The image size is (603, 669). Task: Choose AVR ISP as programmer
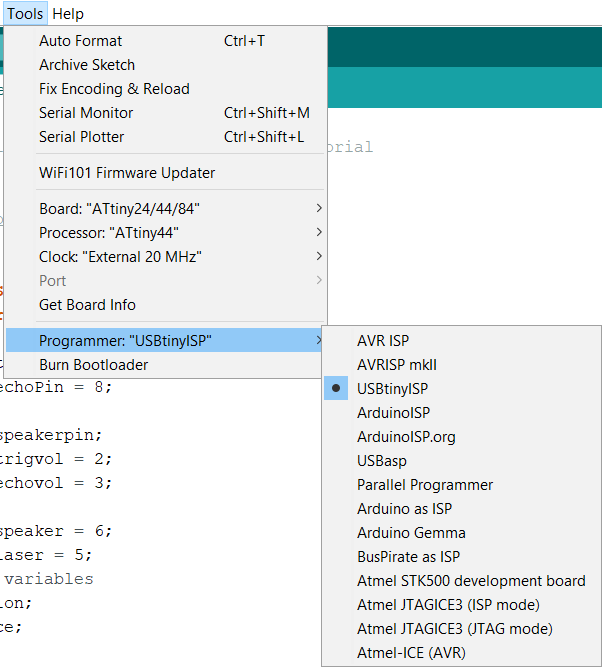click(x=383, y=341)
